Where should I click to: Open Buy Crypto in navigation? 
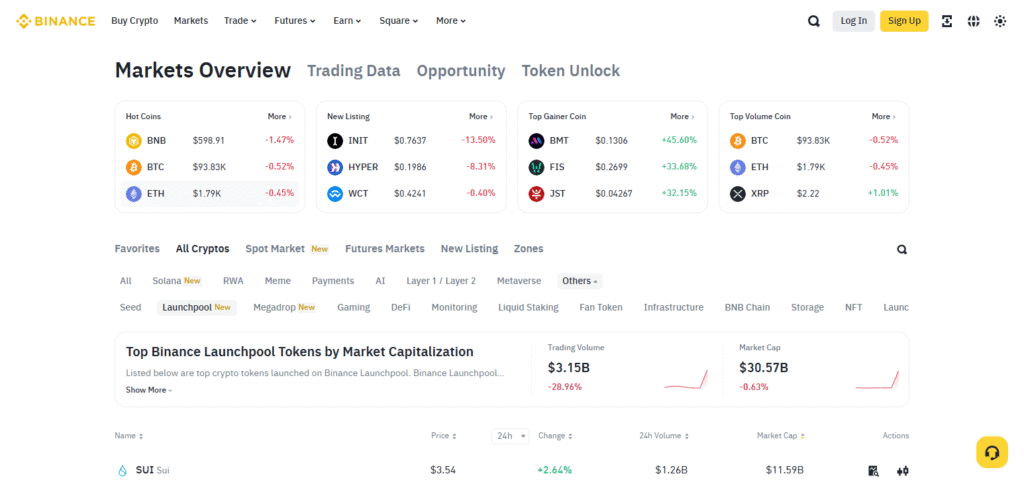coord(135,21)
